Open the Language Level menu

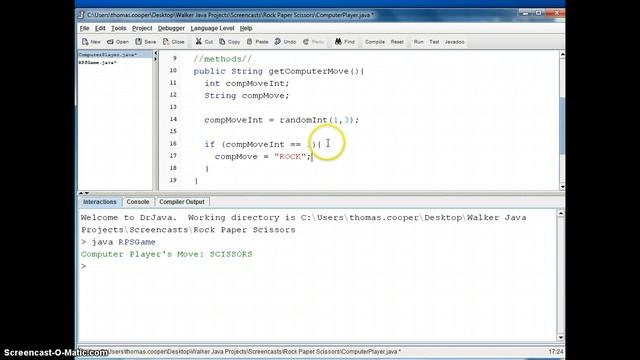212,28
